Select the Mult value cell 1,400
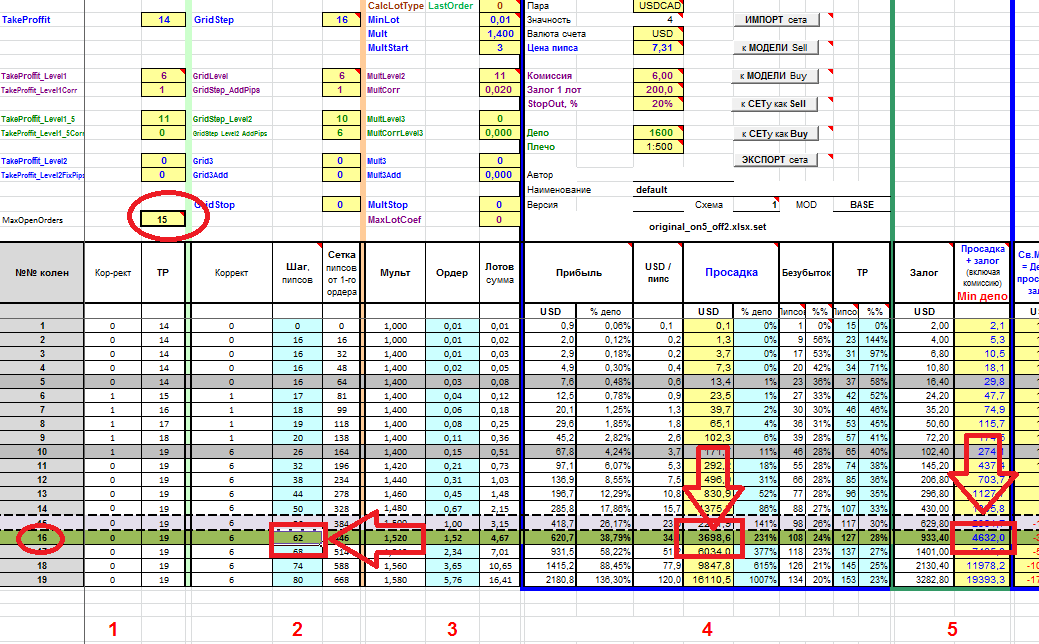 (x=500, y=34)
